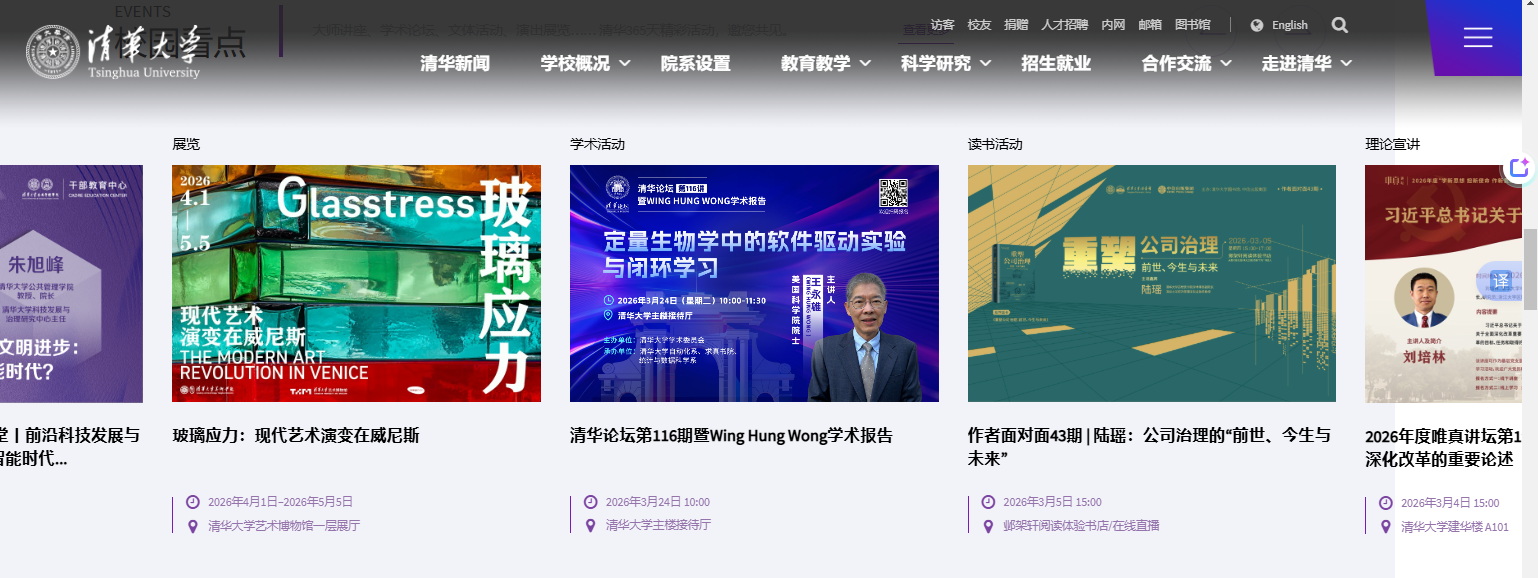The height and width of the screenshot is (578, 1538).
Task: Open the 人才招聘 top link
Action: [x=1064, y=25]
